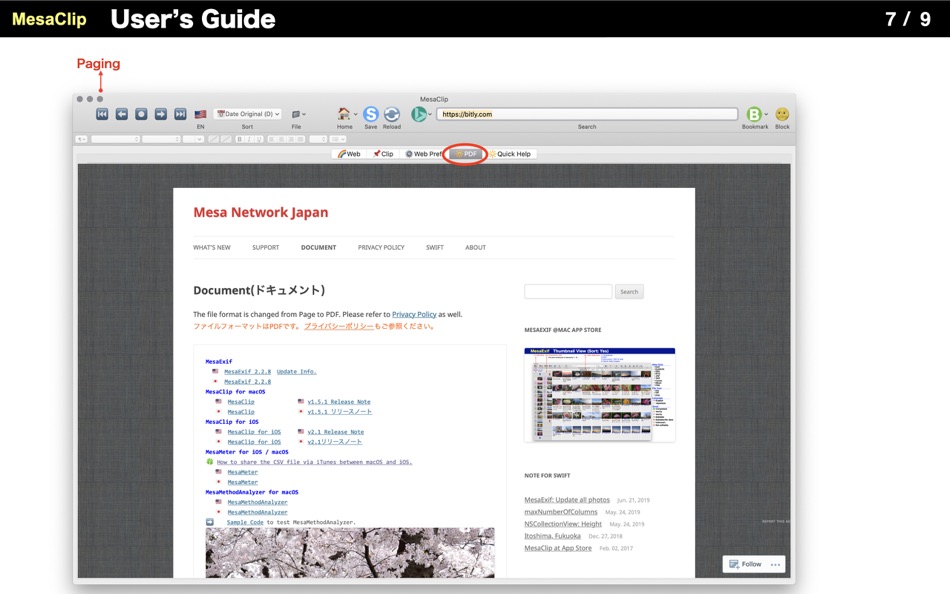The width and height of the screenshot is (950, 594).
Task: Click the blue Save icon
Action: point(371,114)
